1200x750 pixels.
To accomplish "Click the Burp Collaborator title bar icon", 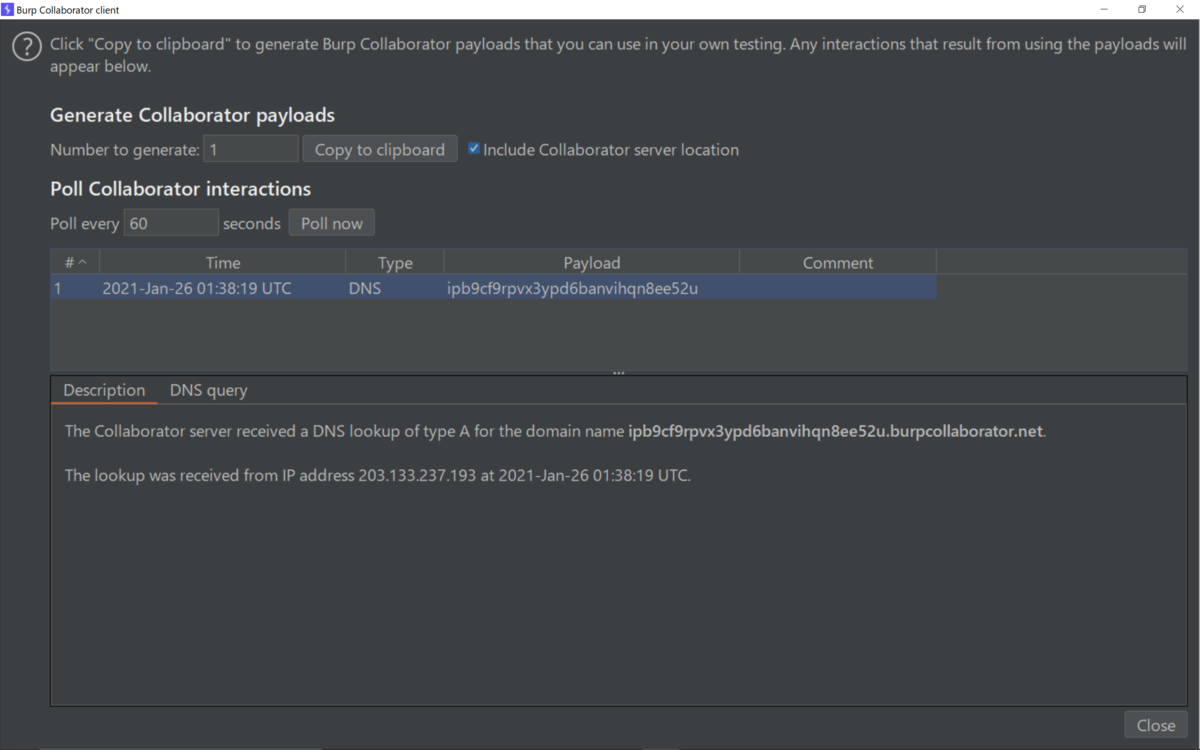I will pos(7,9).
